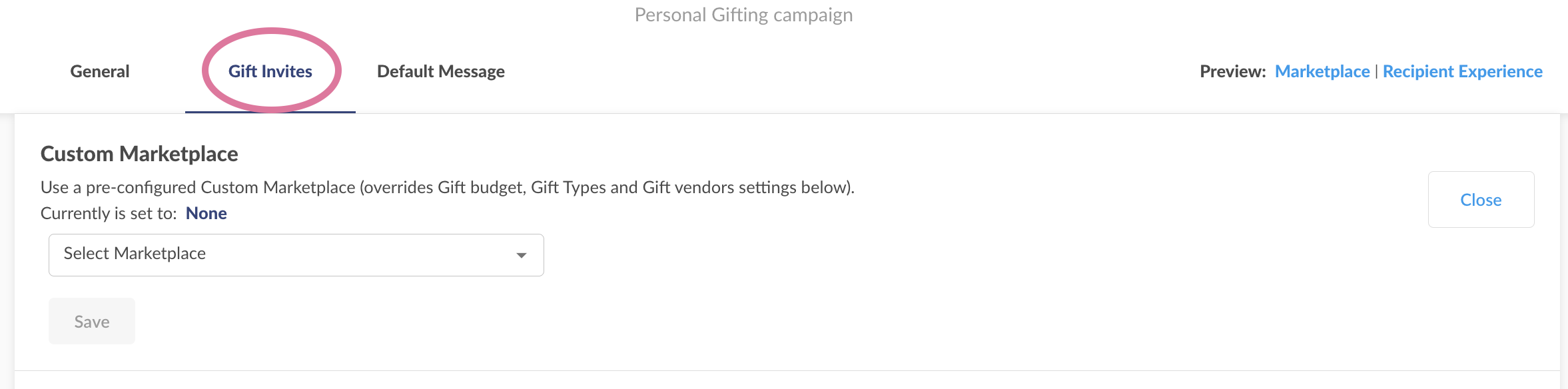Click the dropdown caret arrow in Select Marketplace
Image resolution: width=1568 pixels, height=389 pixels.
521,255
